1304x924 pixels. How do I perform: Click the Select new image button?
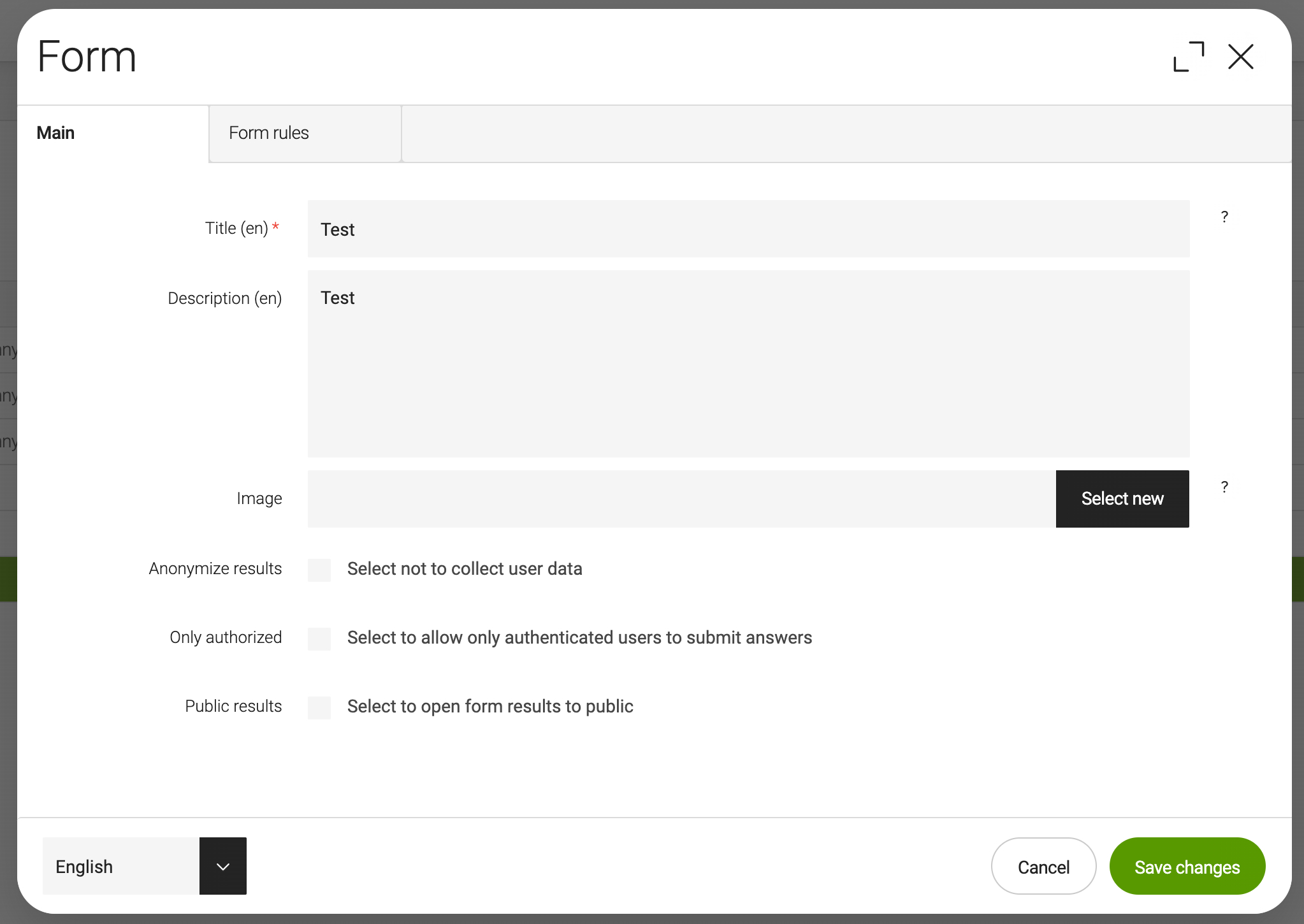coord(1122,498)
